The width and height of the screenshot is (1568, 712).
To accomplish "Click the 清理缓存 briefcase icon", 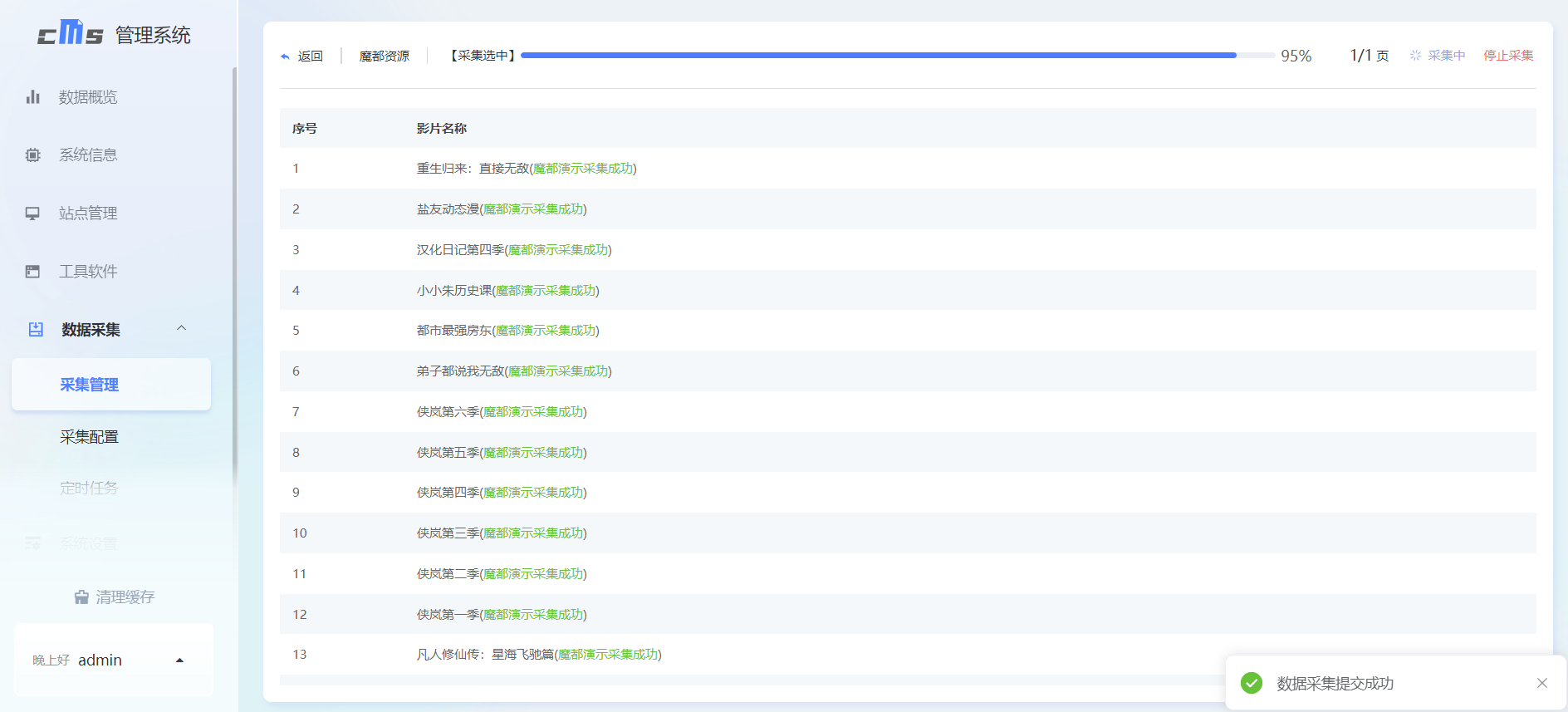I will (81, 597).
